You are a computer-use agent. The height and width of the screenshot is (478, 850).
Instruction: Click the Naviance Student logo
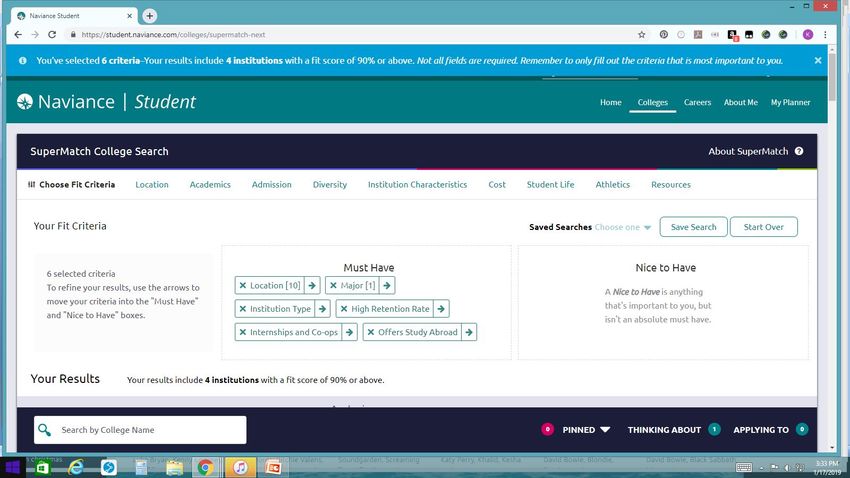(106, 101)
